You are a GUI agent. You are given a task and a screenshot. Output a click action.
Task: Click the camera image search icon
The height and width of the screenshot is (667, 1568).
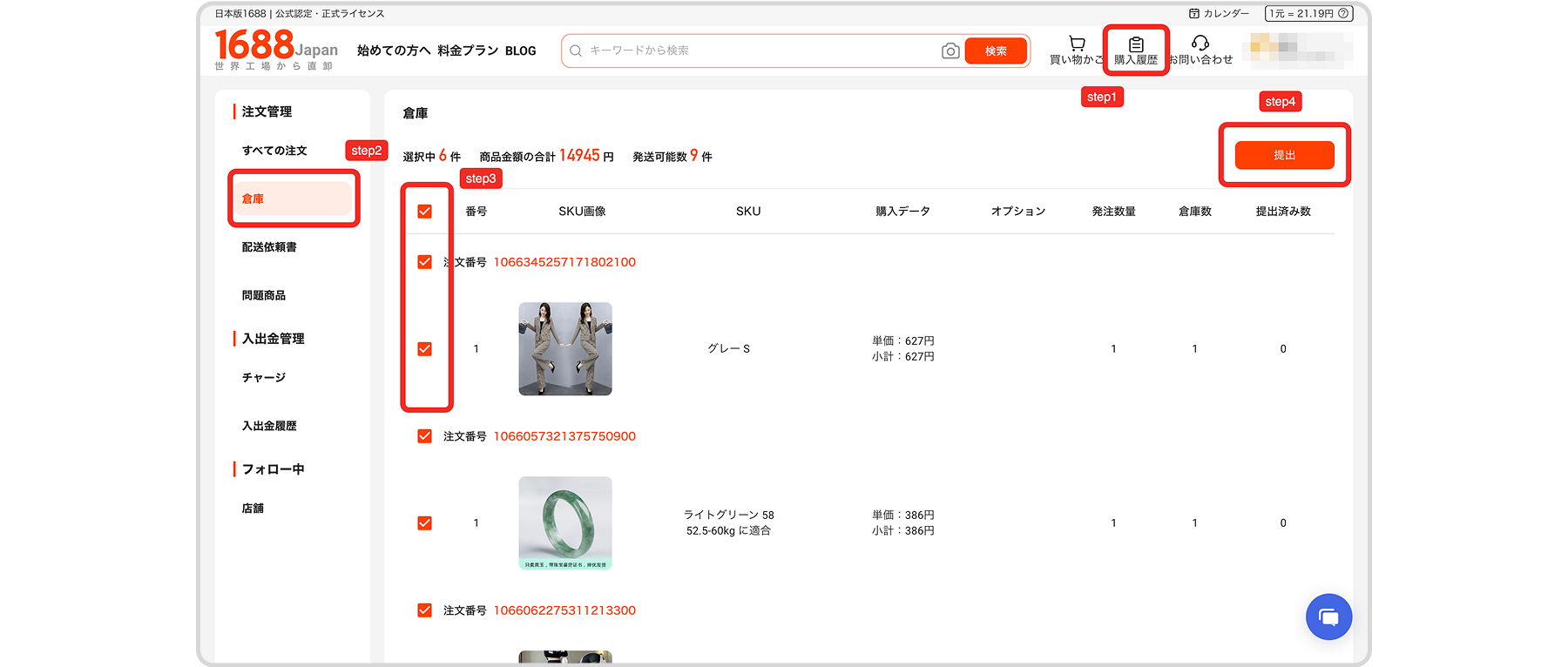point(950,51)
